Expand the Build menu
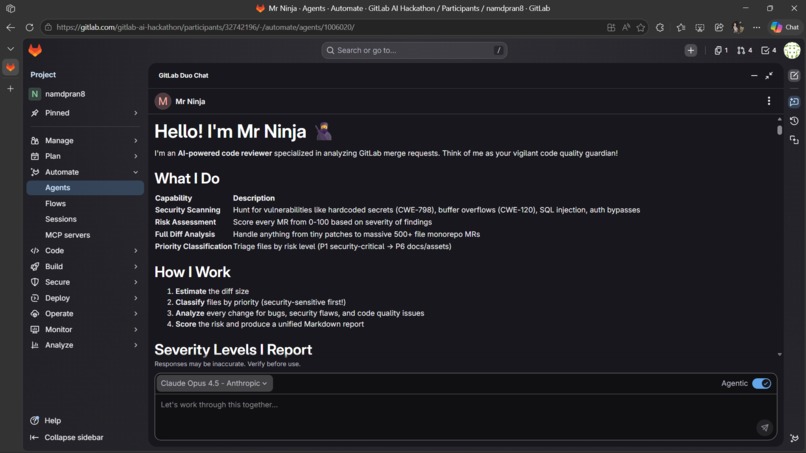The height and width of the screenshot is (453, 806). pyautogui.click(x=85, y=266)
